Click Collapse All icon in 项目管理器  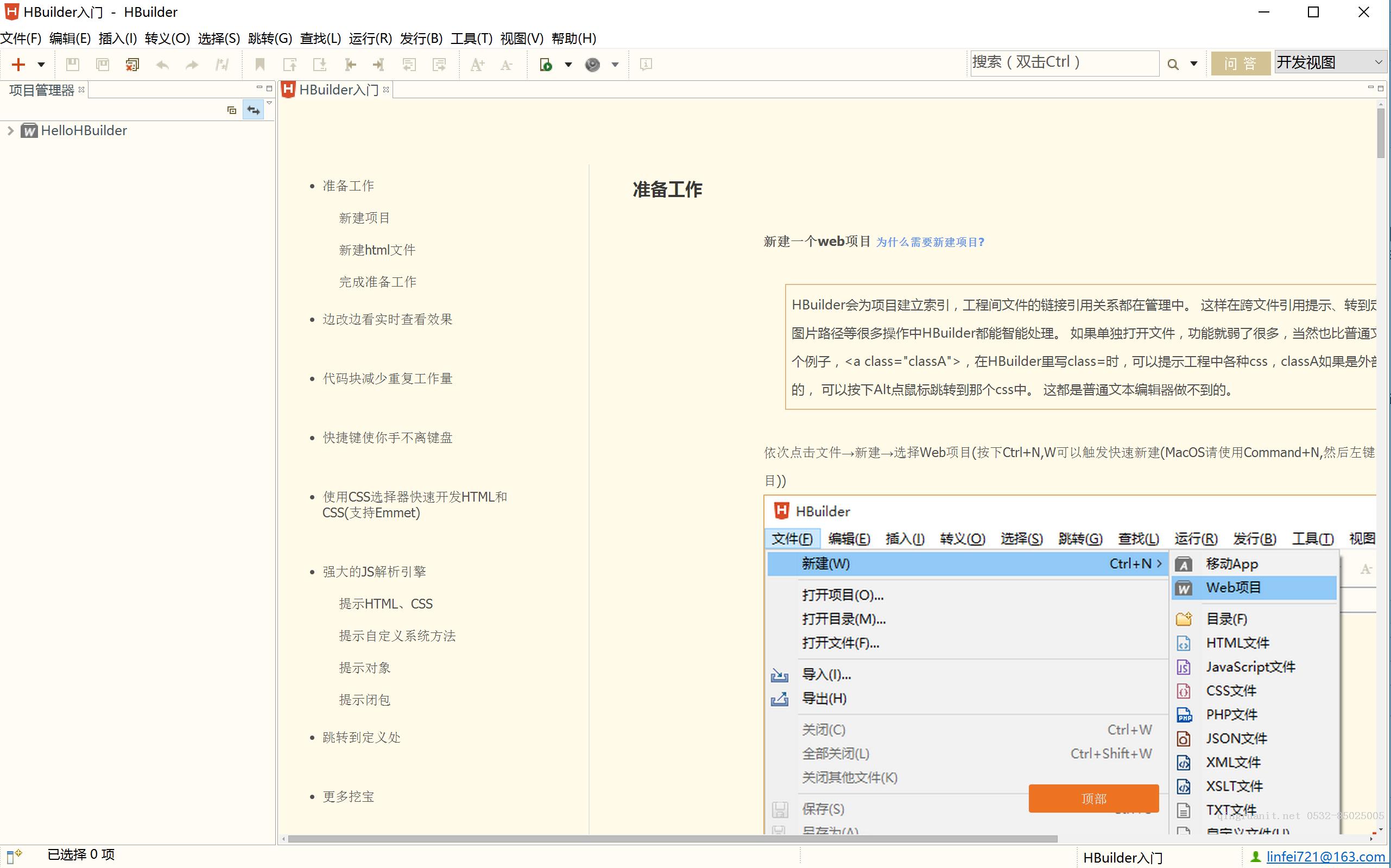(x=232, y=110)
